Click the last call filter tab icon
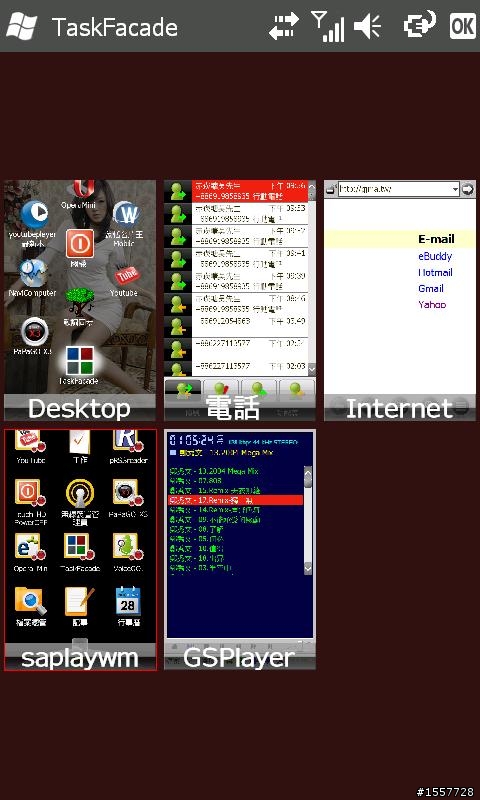 tap(297, 390)
